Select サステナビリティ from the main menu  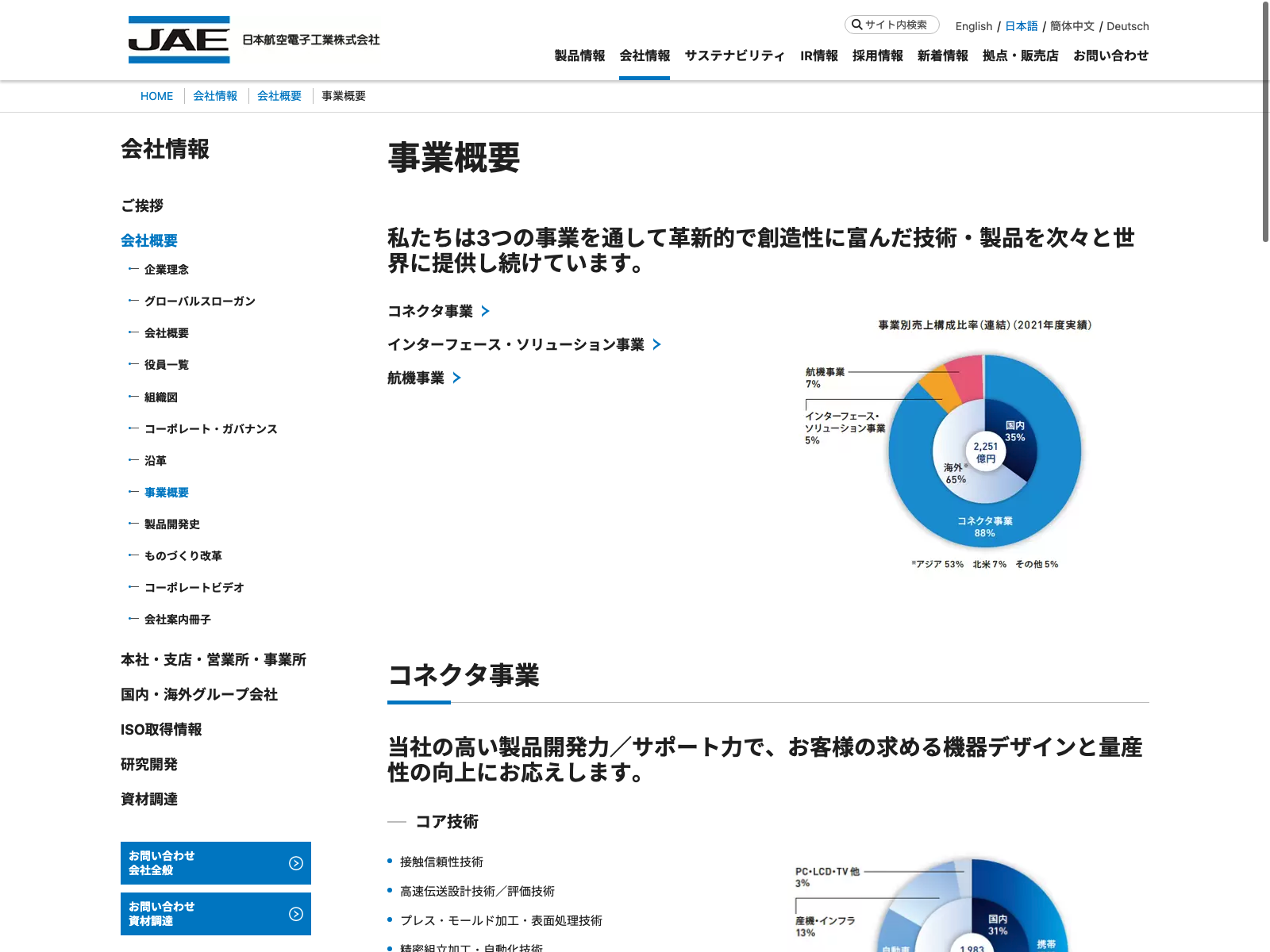pyautogui.click(x=734, y=56)
